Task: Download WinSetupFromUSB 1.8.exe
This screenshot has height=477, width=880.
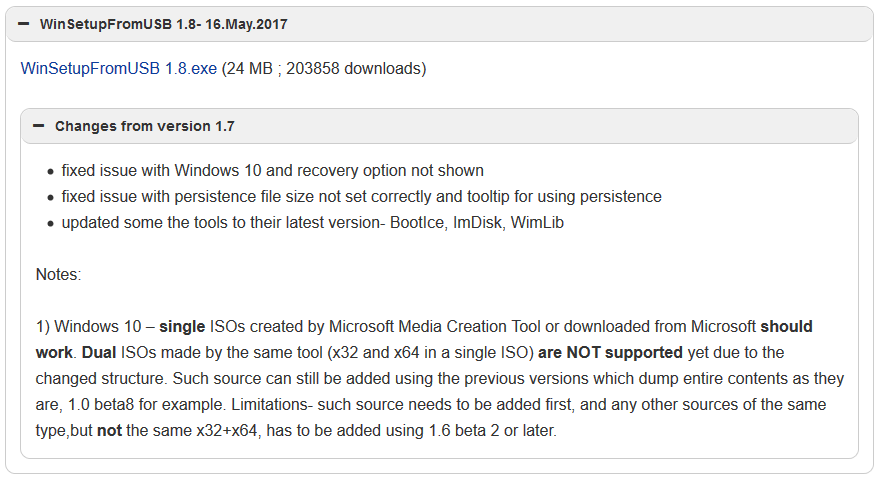Action: pos(118,68)
